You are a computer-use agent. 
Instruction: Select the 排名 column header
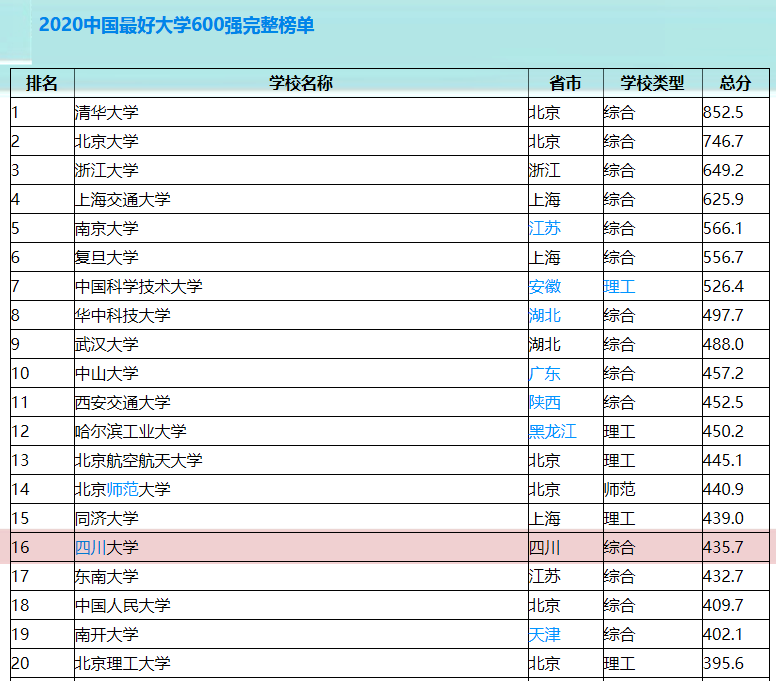tap(42, 83)
